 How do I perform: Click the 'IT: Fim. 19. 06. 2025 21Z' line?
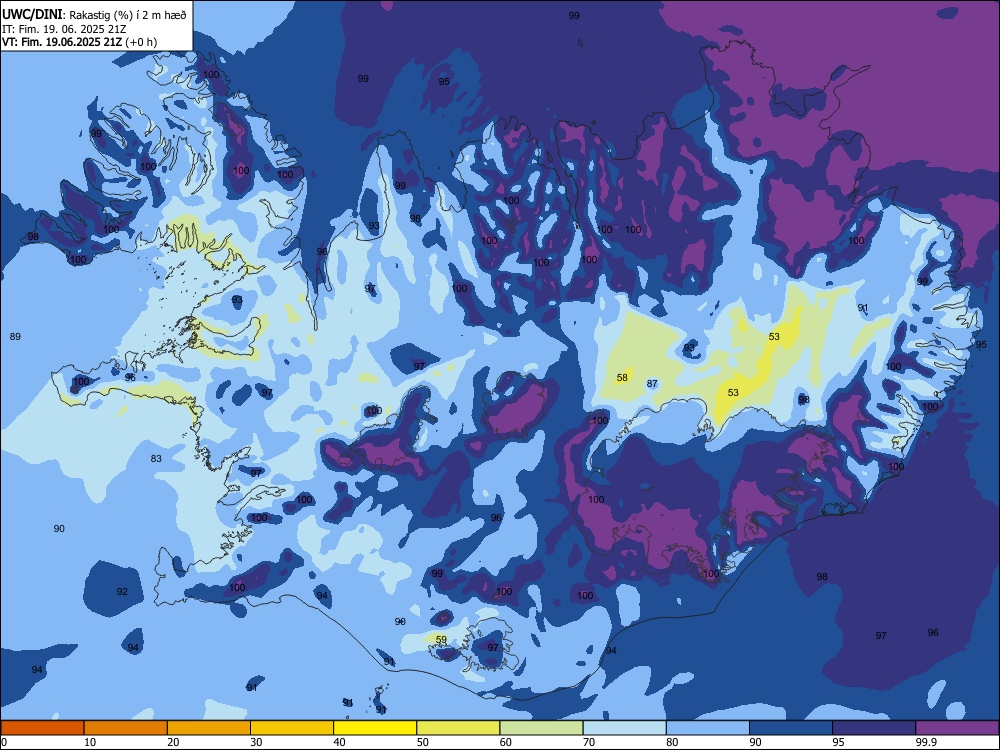point(65,29)
